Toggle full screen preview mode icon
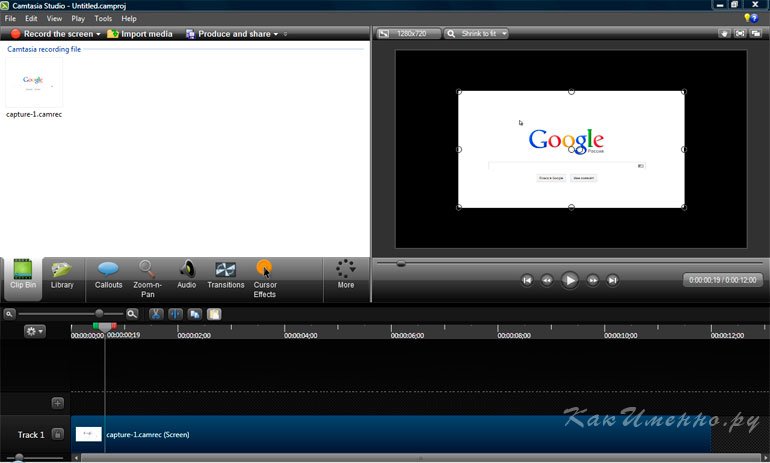This screenshot has width=770, height=463. (x=740, y=33)
